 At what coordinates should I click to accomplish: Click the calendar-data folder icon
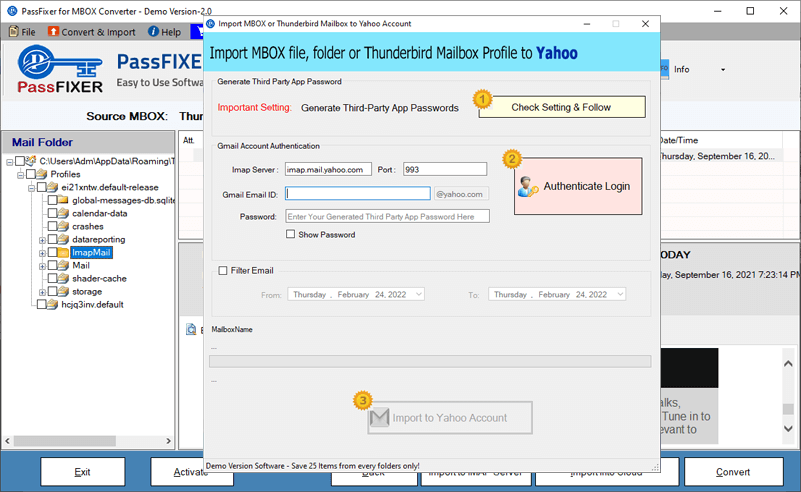[x=63, y=213]
